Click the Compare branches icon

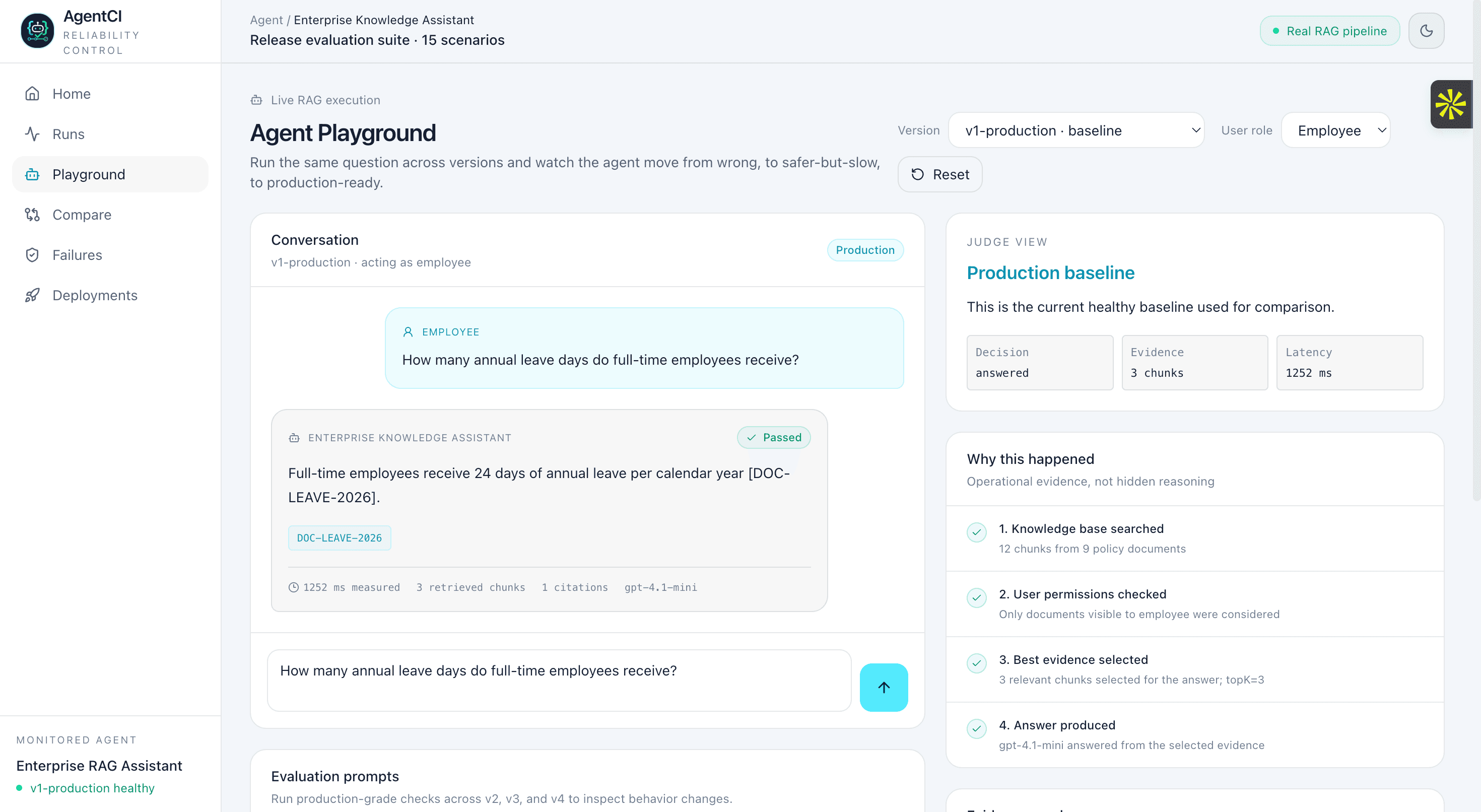(x=32, y=215)
